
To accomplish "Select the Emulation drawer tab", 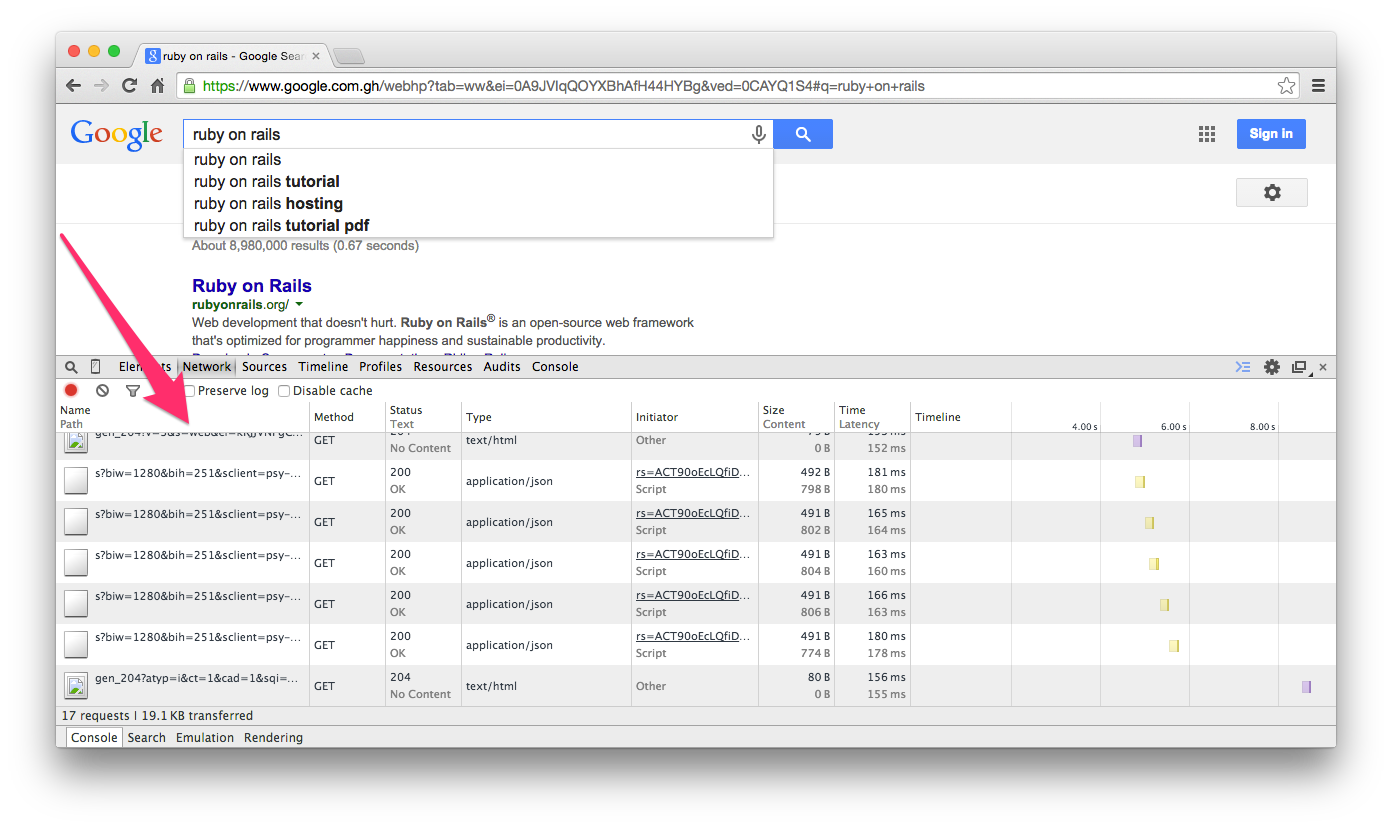I will pos(205,738).
